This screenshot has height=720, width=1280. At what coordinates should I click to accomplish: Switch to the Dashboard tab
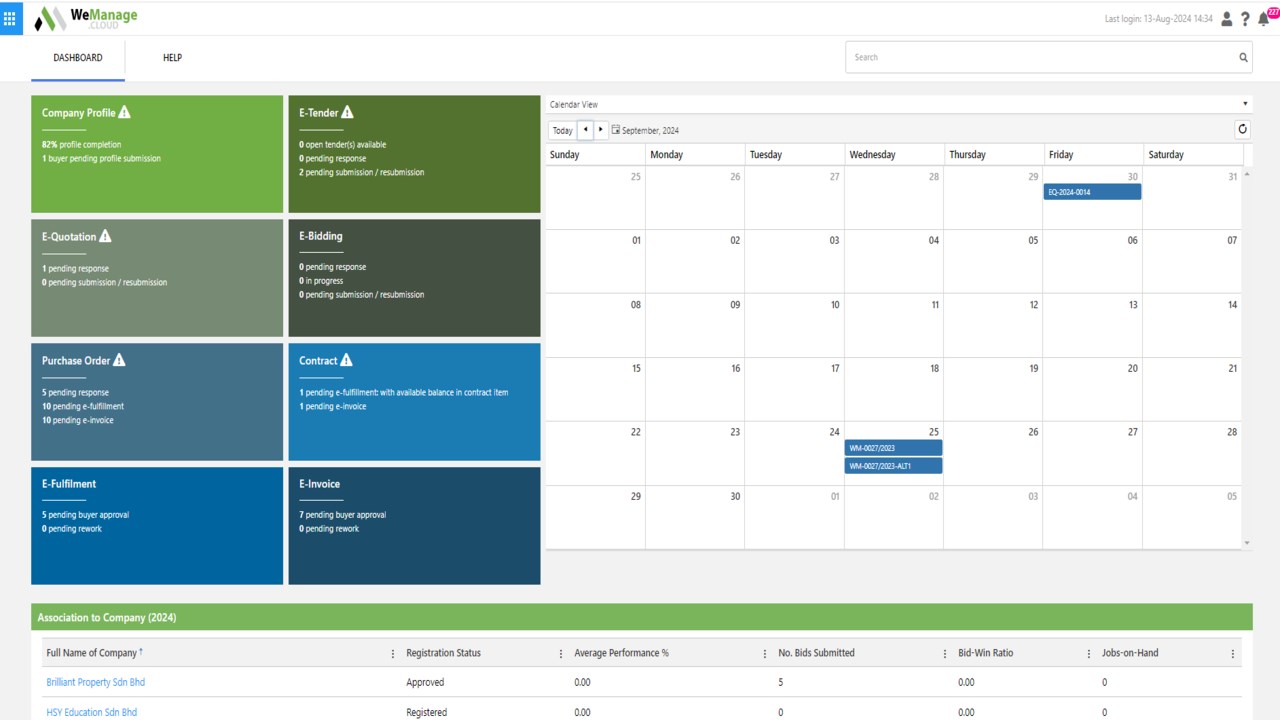[78, 58]
